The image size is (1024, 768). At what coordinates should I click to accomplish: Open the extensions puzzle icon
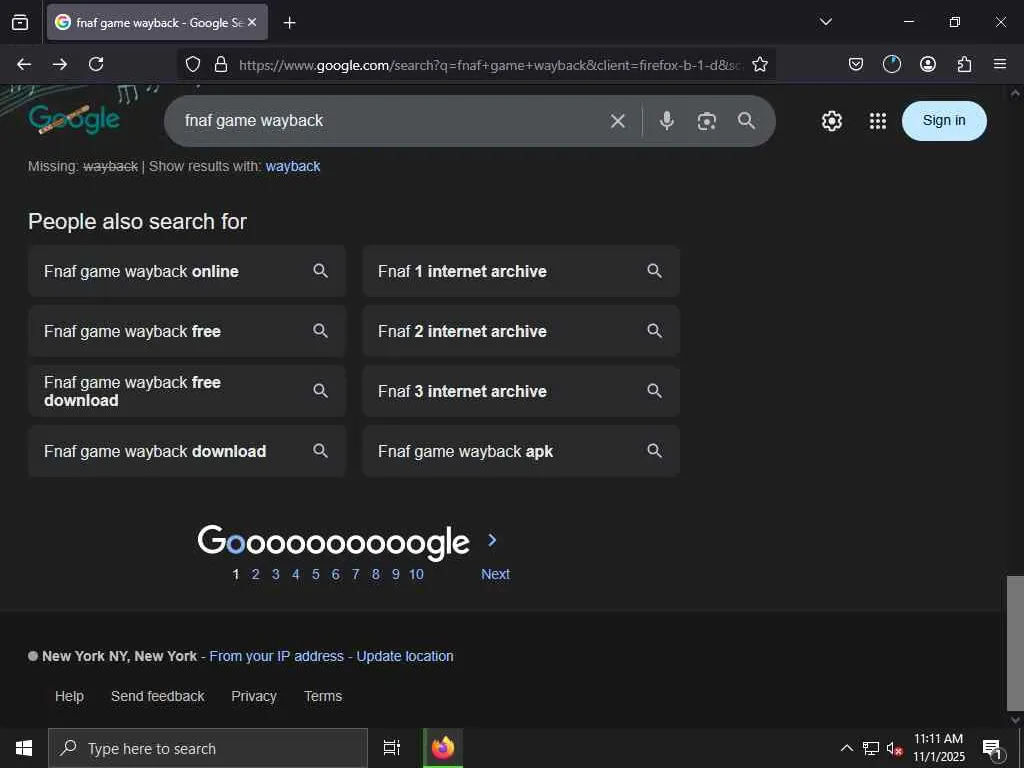click(x=964, y=64)
